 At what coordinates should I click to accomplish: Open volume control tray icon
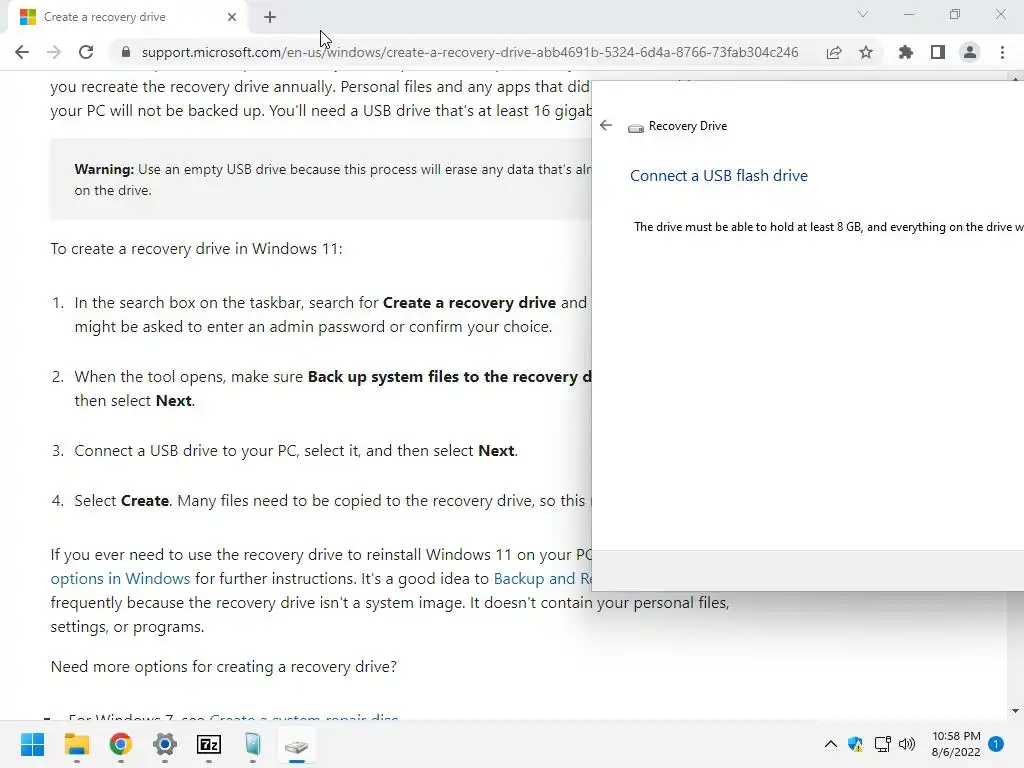(x=907, y=744)
